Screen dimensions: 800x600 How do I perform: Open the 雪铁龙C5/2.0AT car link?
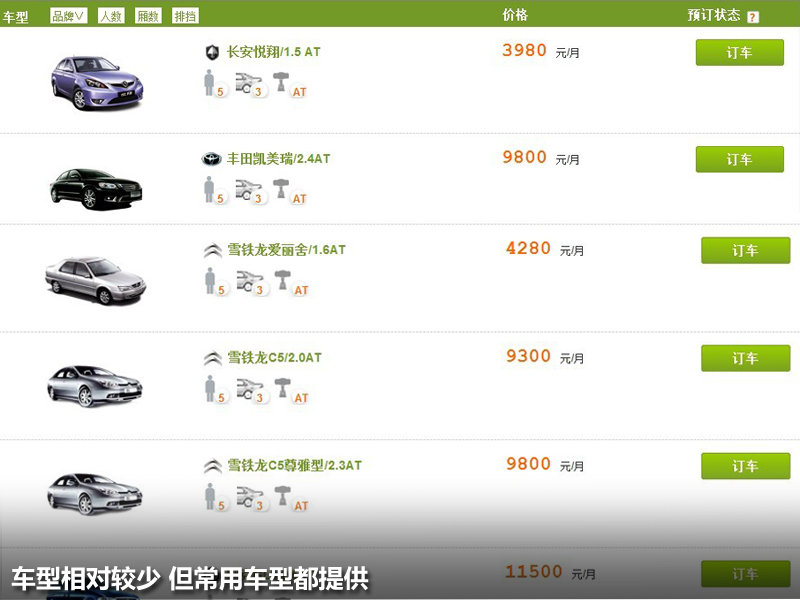pyautogui.click(x=274, y=358)
